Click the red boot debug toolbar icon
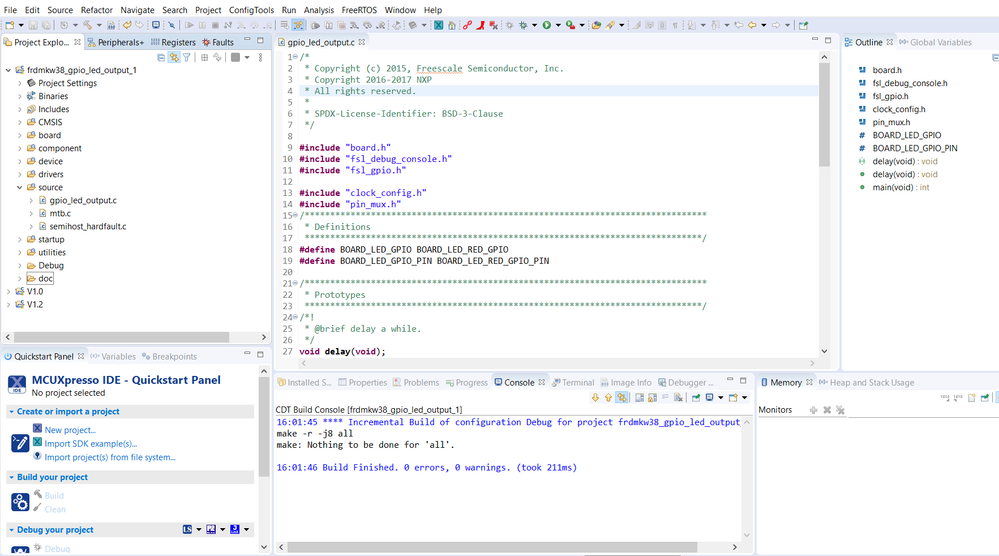 coord(480,25)
